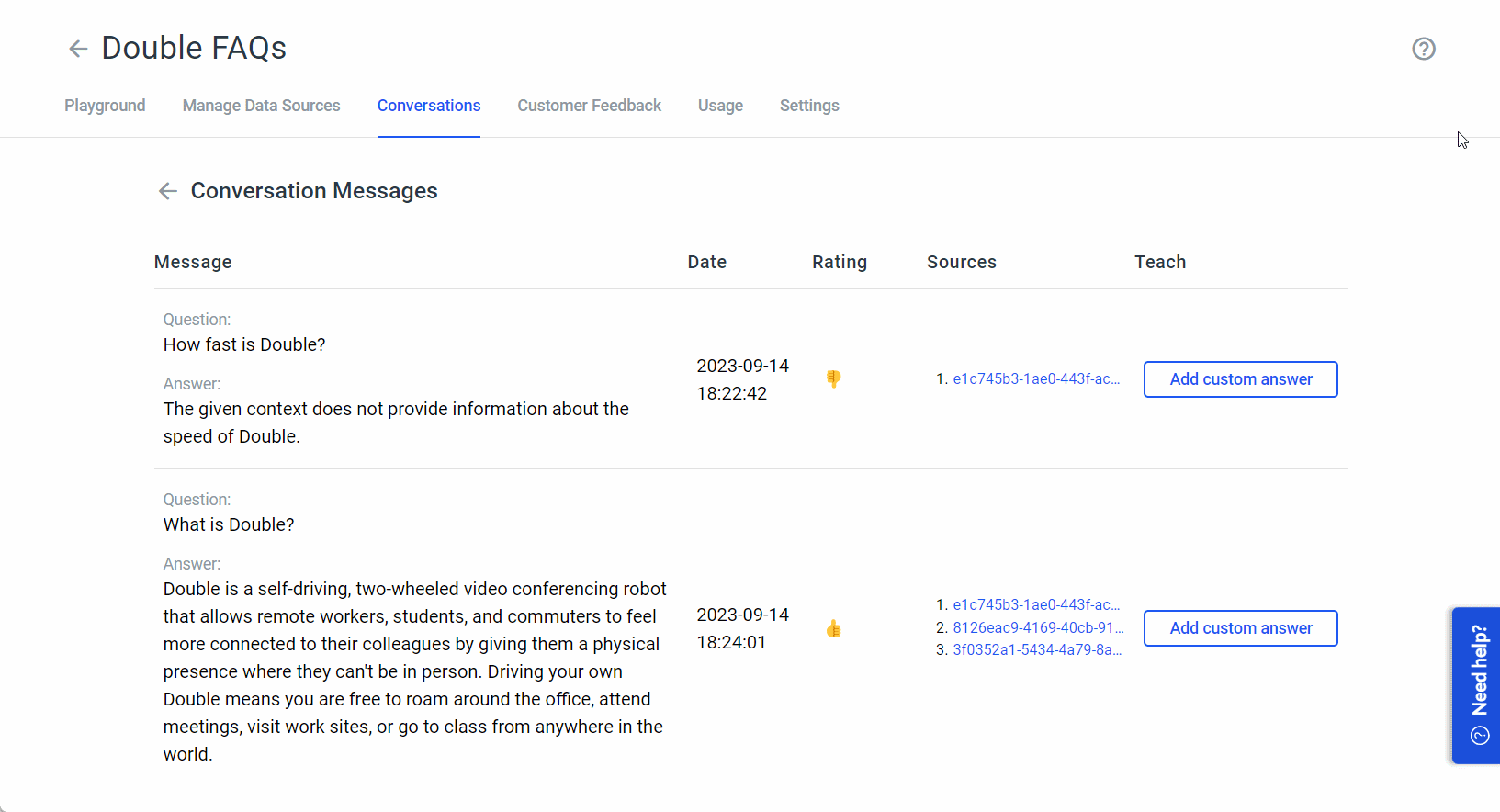Click the Teach column header
This screenshot has height=812, width=1500.
click(x=1160, y=262)
